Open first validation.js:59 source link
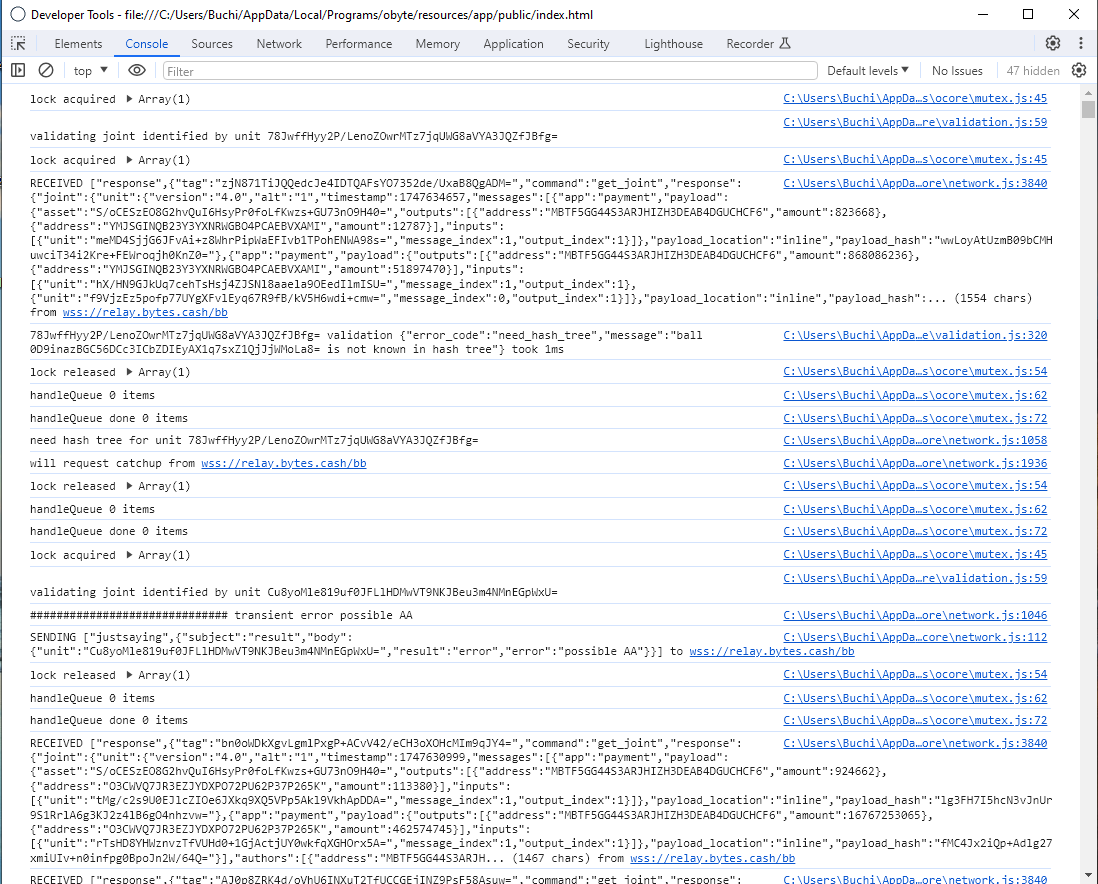Image resolution: width=1098 pixels, height=884 pixels. pos(915,122)
